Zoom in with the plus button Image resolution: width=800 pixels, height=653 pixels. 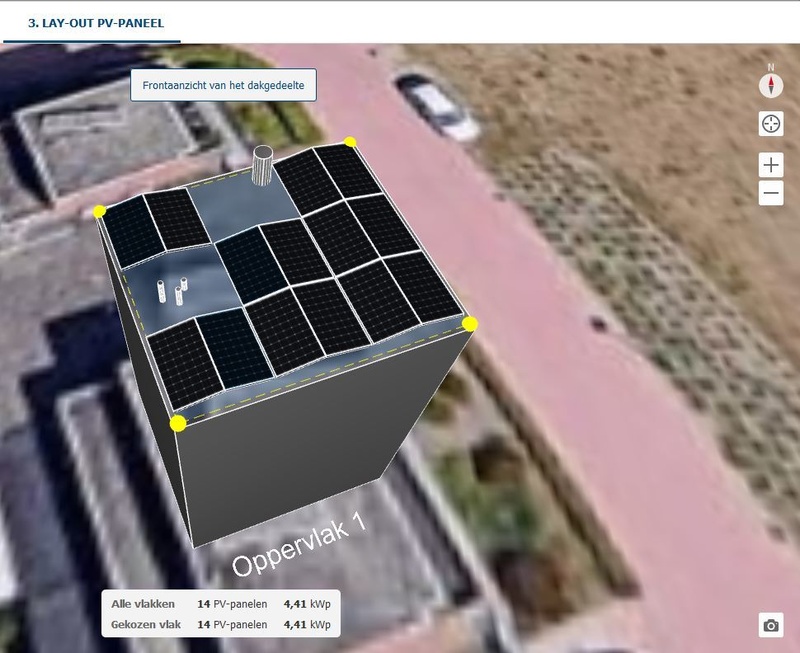tap(771, 165)
